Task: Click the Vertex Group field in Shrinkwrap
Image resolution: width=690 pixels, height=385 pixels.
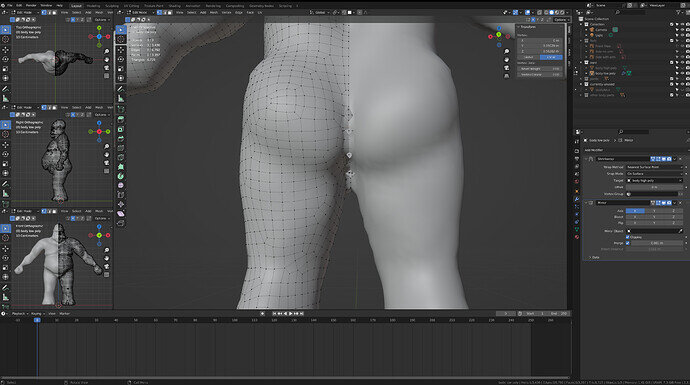Action: click(651, 194)
